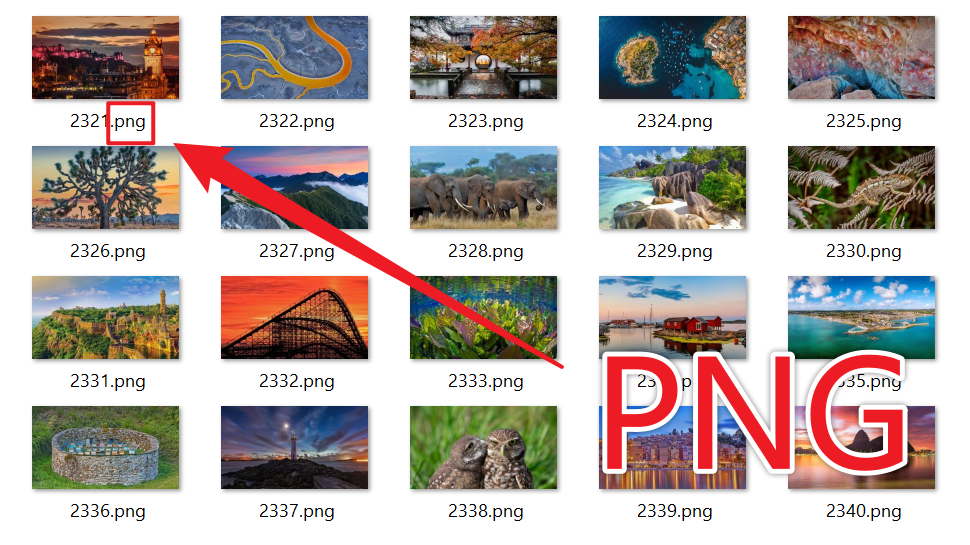Click the 2324.png aerial island thumbnail
Image resolution: width=970 pixels, height=545 pixels.
coord(672,58)
